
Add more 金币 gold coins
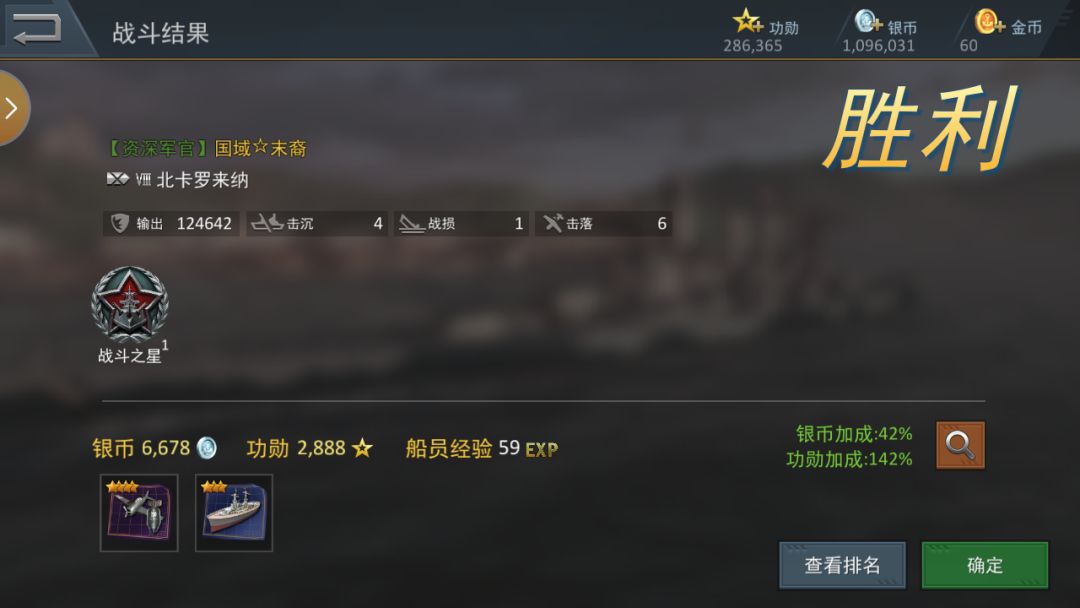[x=990, y=21]
